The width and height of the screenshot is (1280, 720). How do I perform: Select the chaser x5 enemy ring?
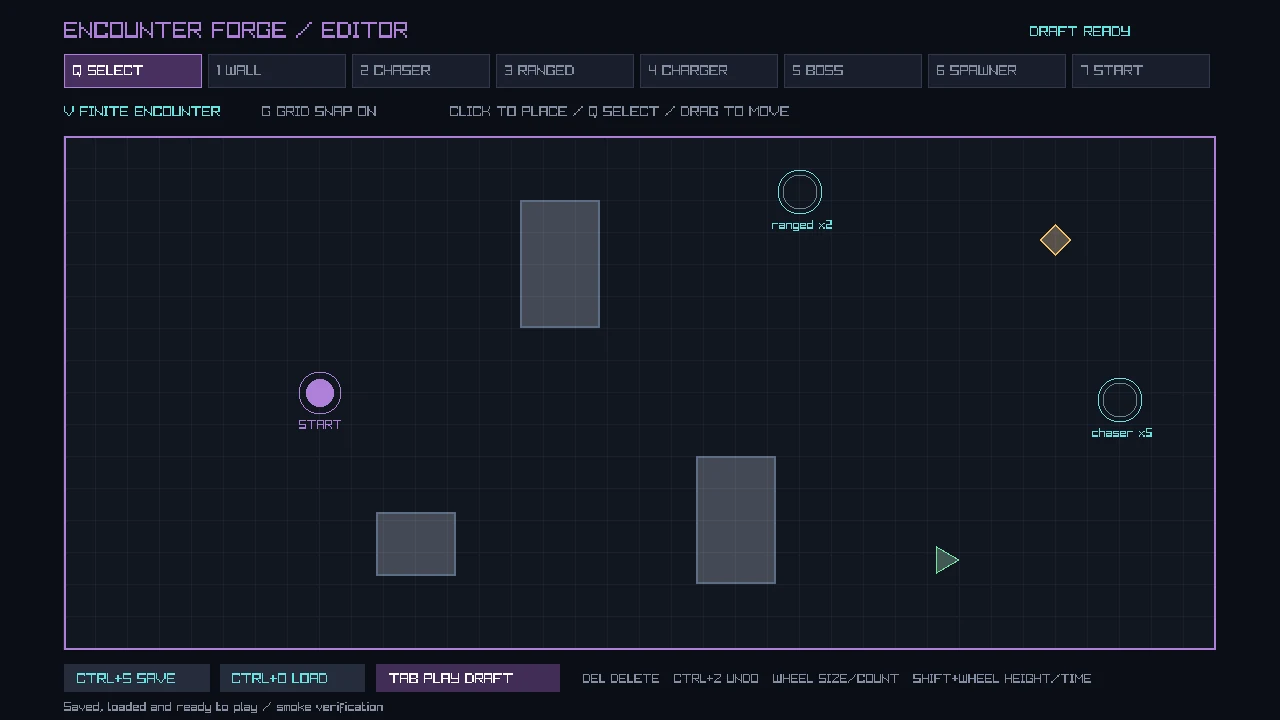pos(1120,400)
